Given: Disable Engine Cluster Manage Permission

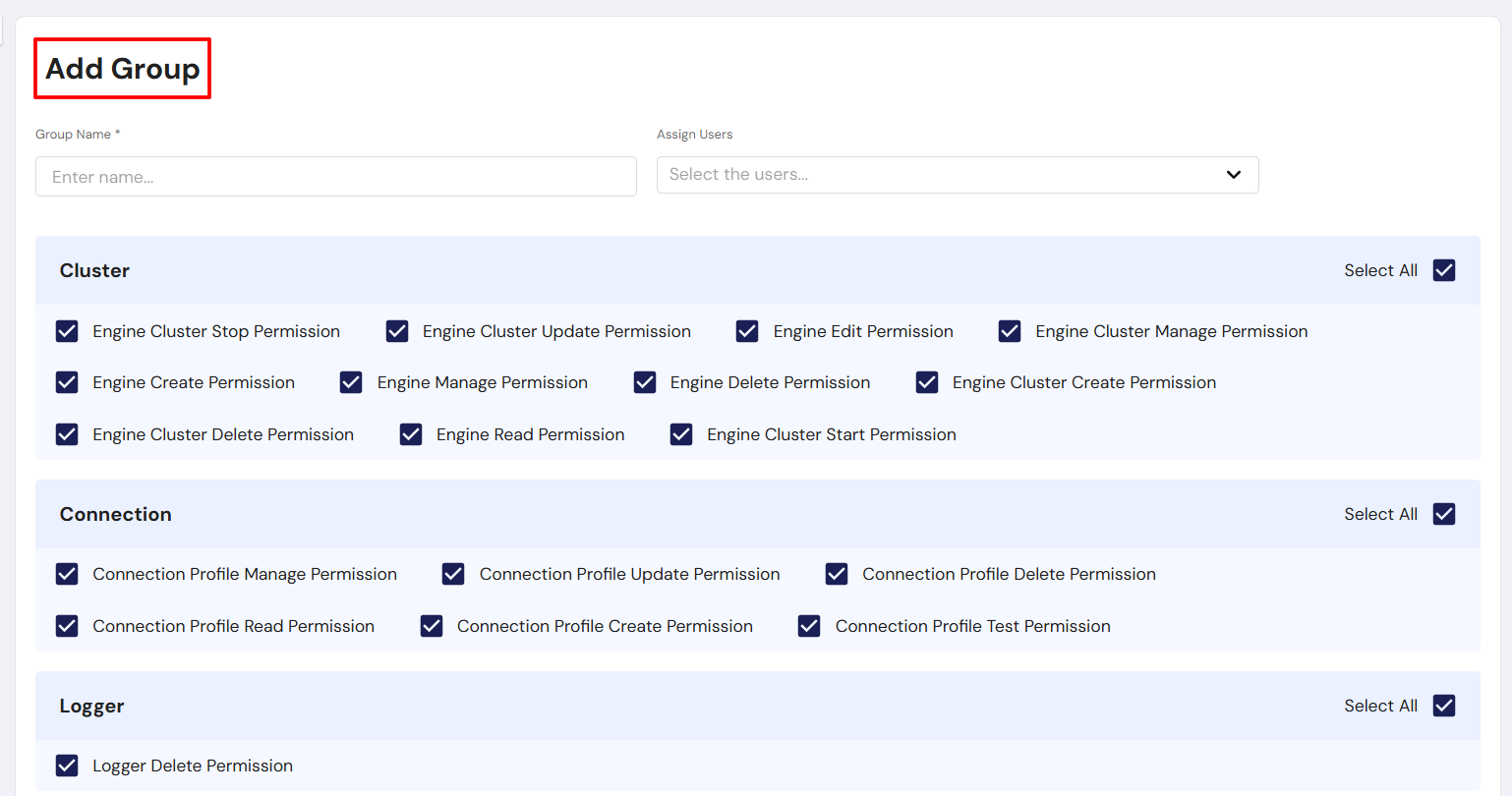Looking at the screenshot, I should (x=1010, y=331).
